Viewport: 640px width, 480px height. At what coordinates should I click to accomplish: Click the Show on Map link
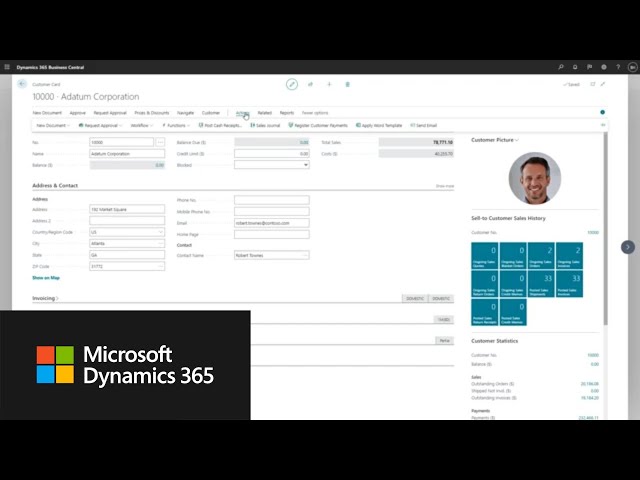coord(46,278)
